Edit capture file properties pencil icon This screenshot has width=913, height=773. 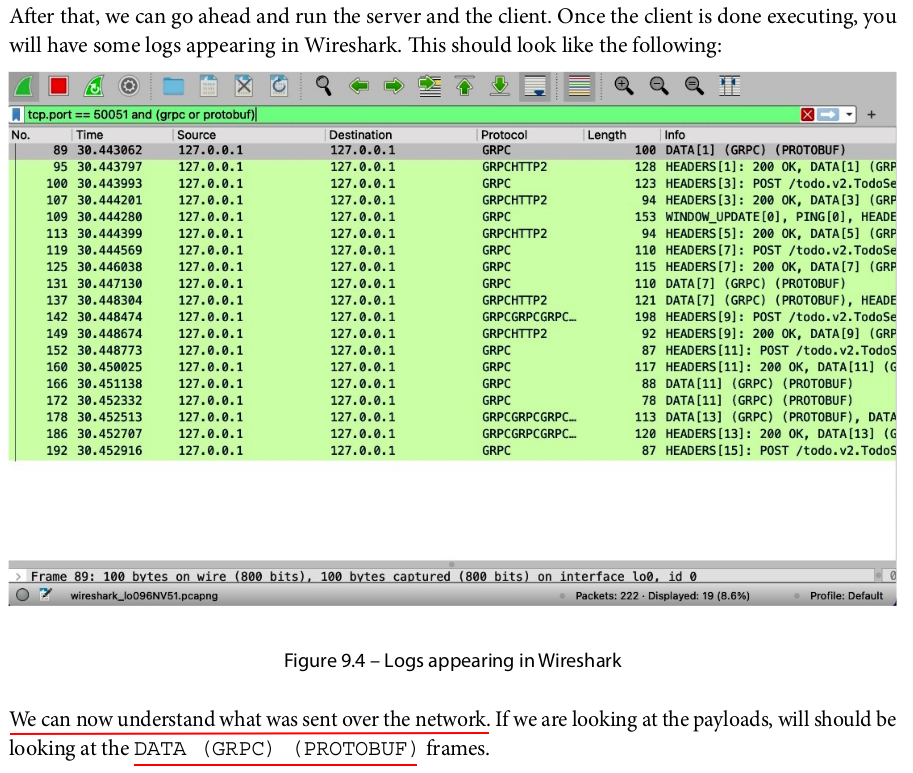click(45, 595)
